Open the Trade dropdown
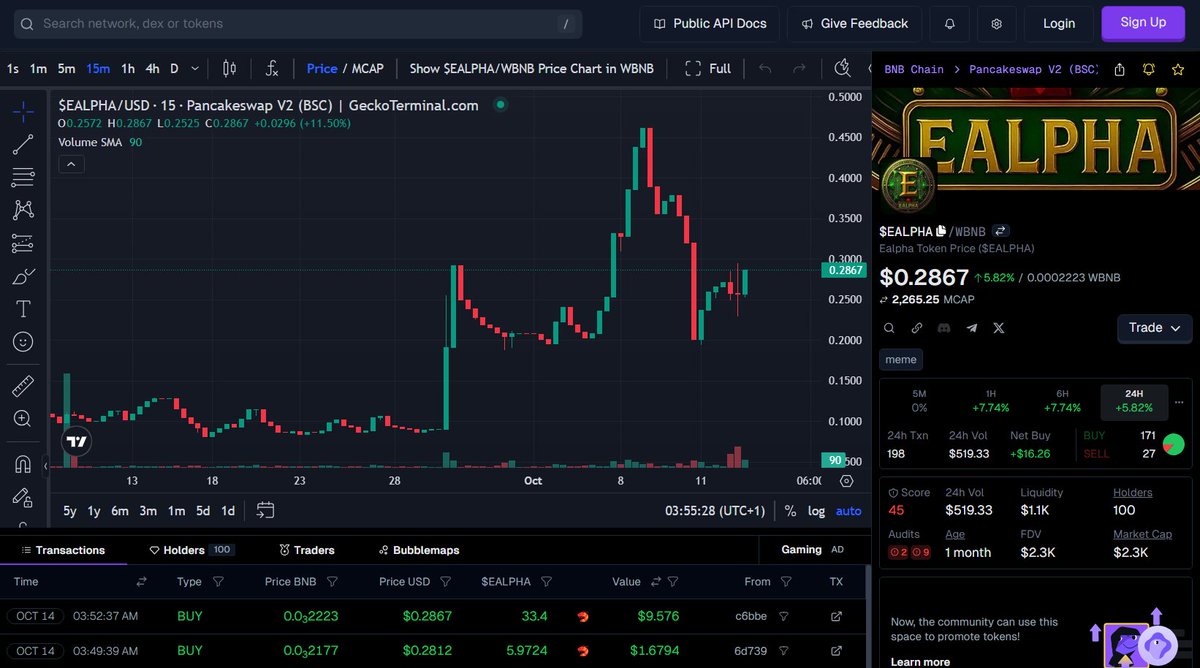 (x=1154, y=328)
